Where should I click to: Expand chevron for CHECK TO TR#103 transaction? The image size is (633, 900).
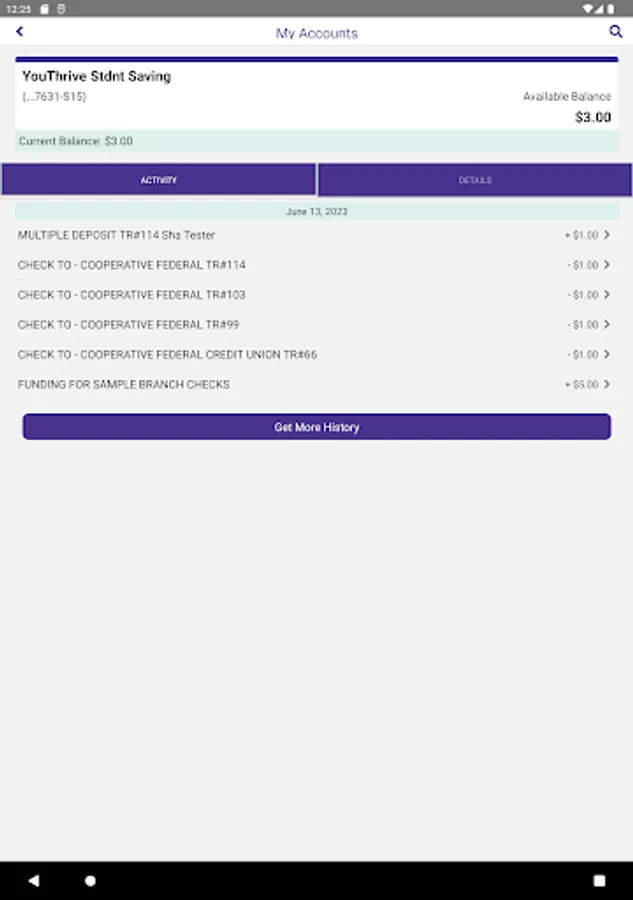click(x=607, y=294)
